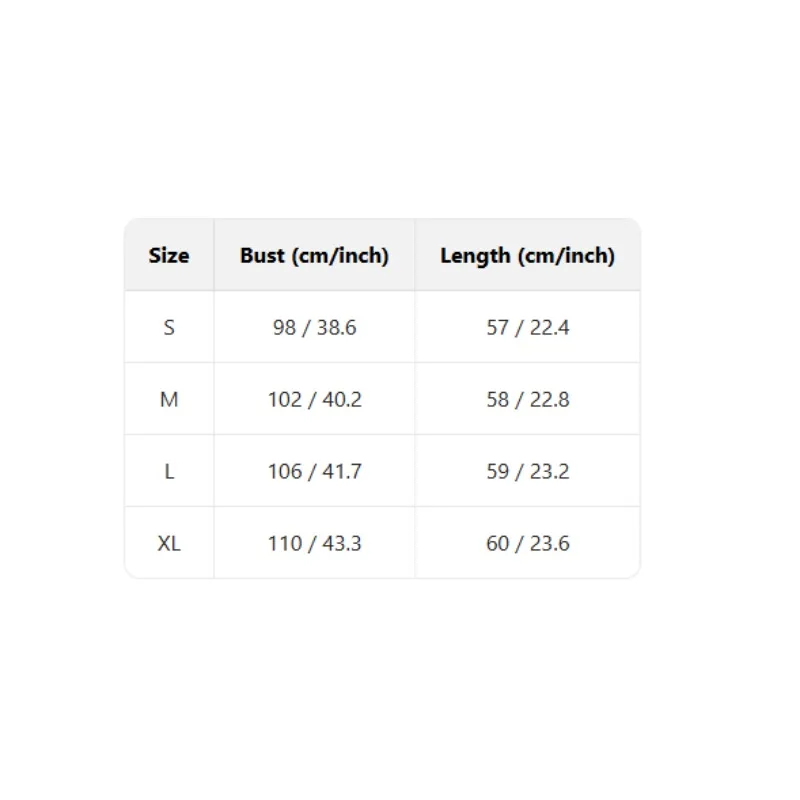The image size is (800, 800).
Task: Select the L size cell
Action: 169,471
